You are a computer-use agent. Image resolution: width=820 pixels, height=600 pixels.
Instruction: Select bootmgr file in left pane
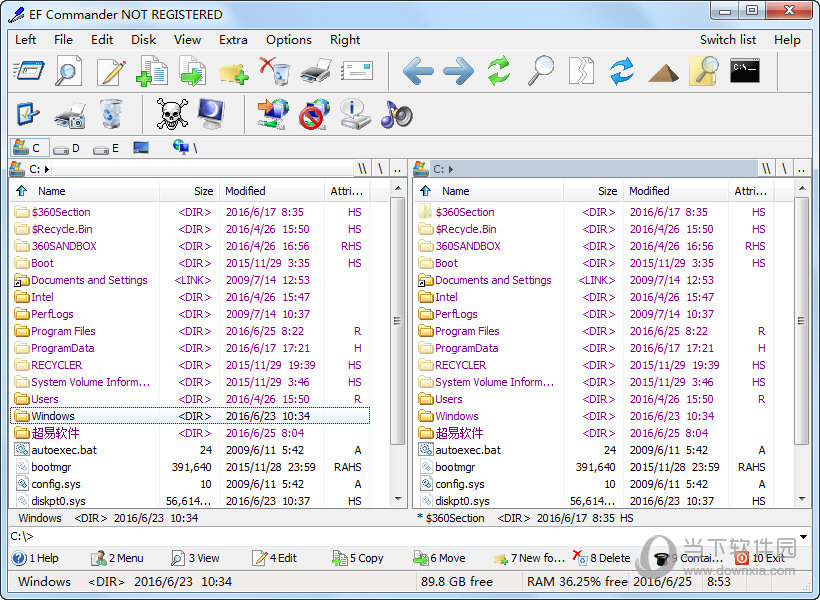tap(190, 467)
